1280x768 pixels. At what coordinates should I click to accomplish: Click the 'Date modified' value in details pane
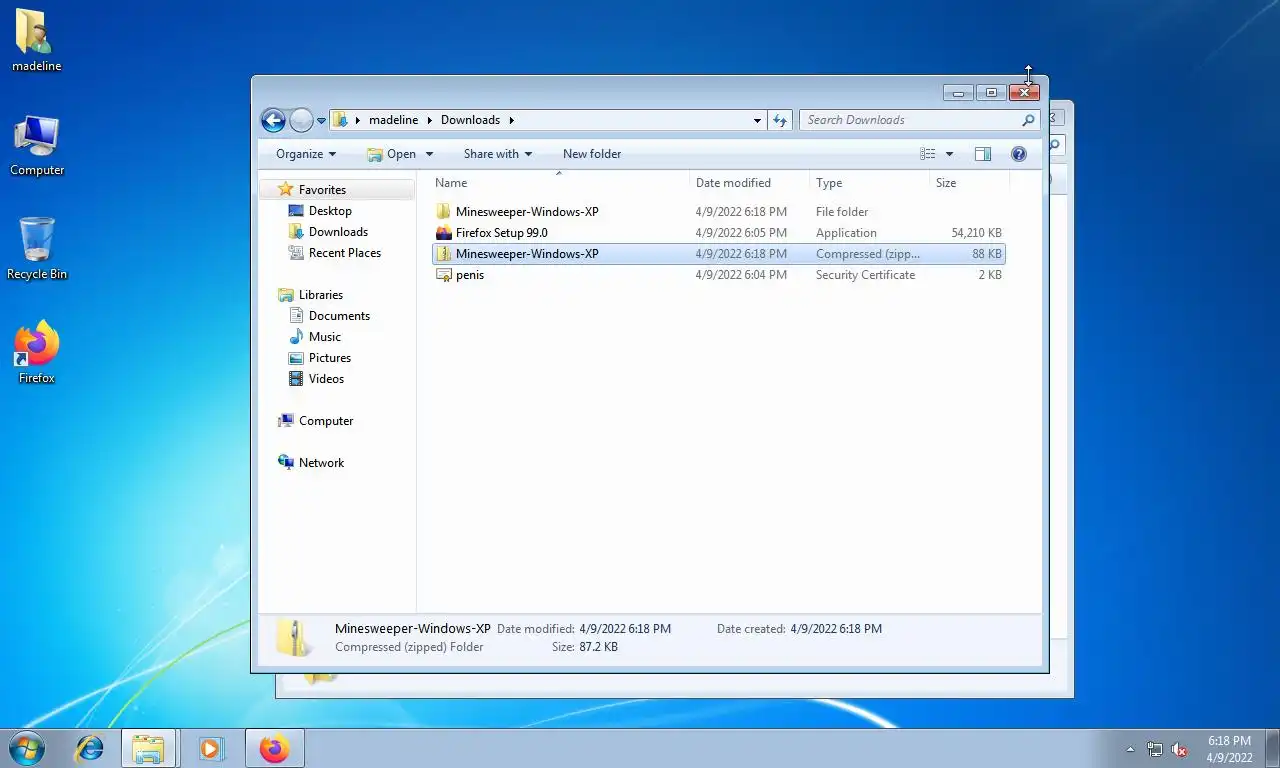tap(625, 629)
